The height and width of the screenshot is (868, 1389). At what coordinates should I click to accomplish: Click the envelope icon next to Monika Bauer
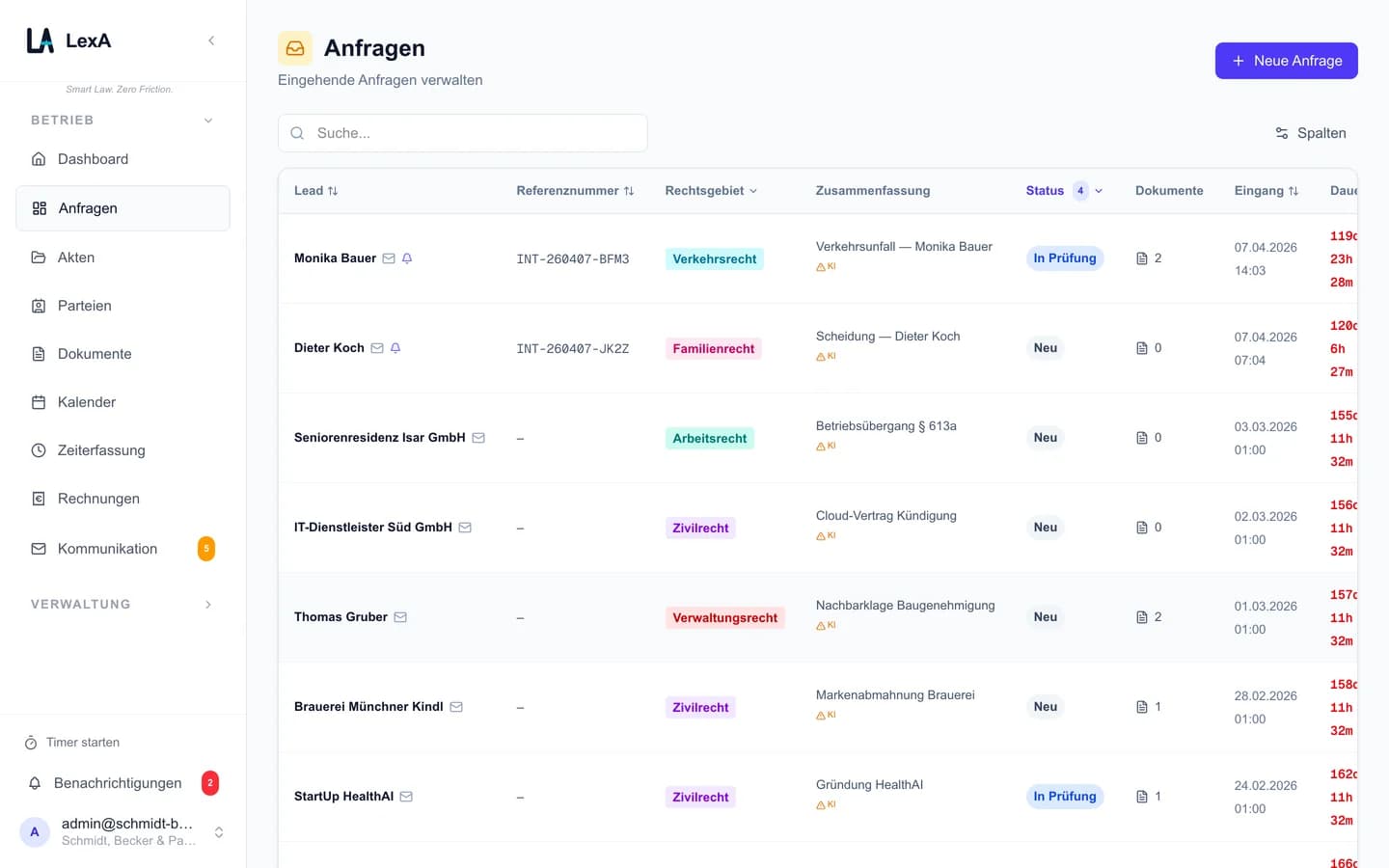coord(389,258)
